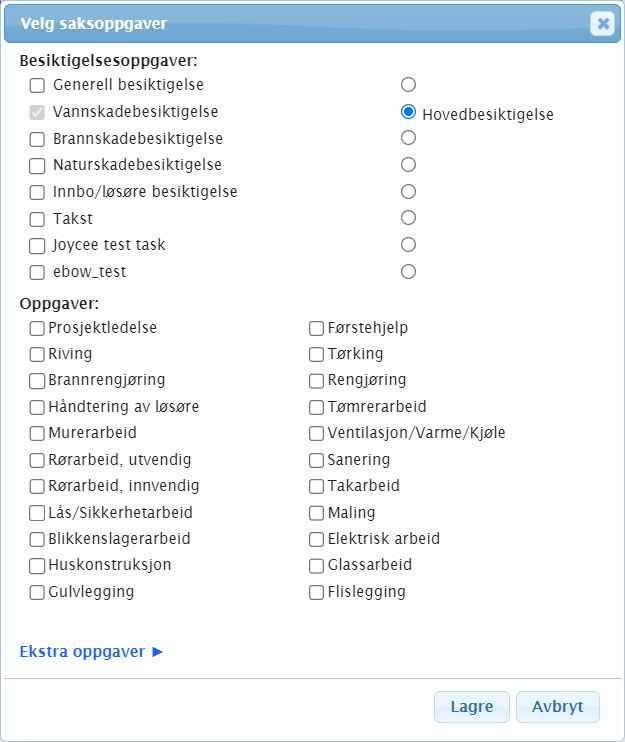This screenshot has width=625, height=742.
Task: Tick Ventilasjon/Varme/Kjøle checkbox
Action: coord(316,434)
